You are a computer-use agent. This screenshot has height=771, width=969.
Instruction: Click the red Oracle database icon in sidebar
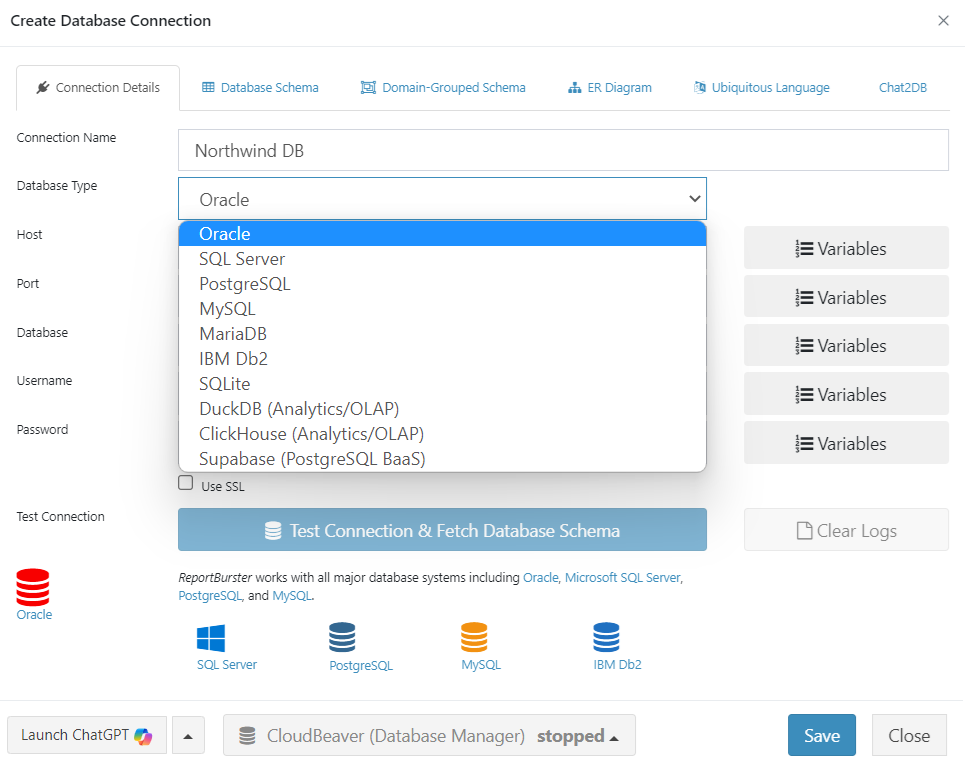[33, 586]
